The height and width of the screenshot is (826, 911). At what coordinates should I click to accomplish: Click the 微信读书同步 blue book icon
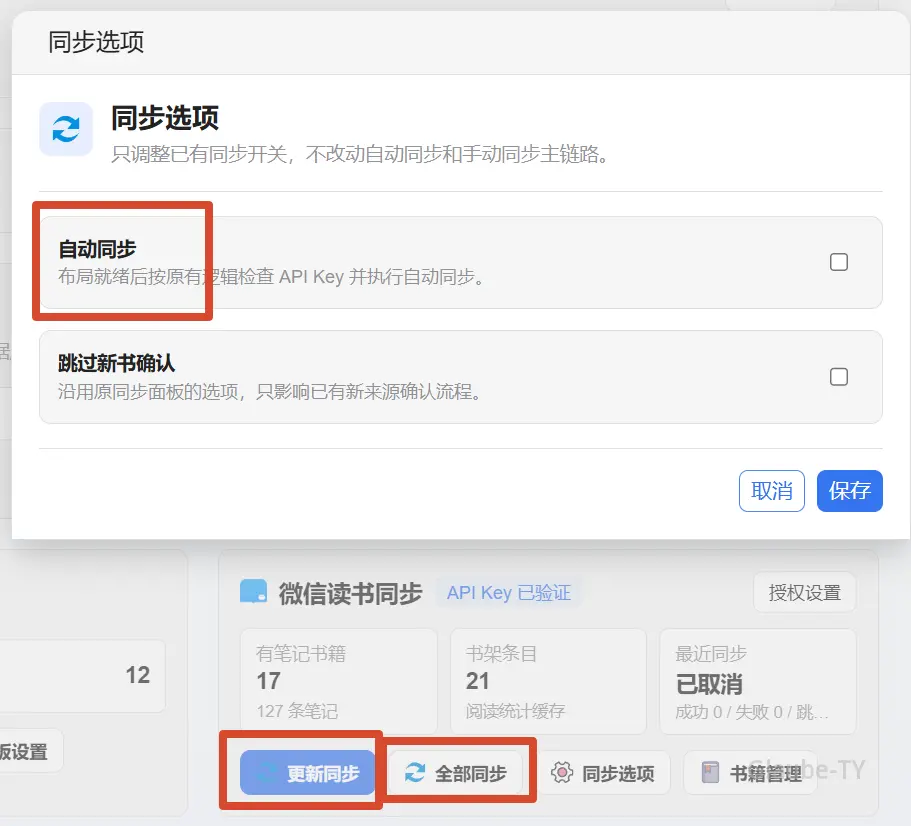pyautogui.click(x=254, y=591)
